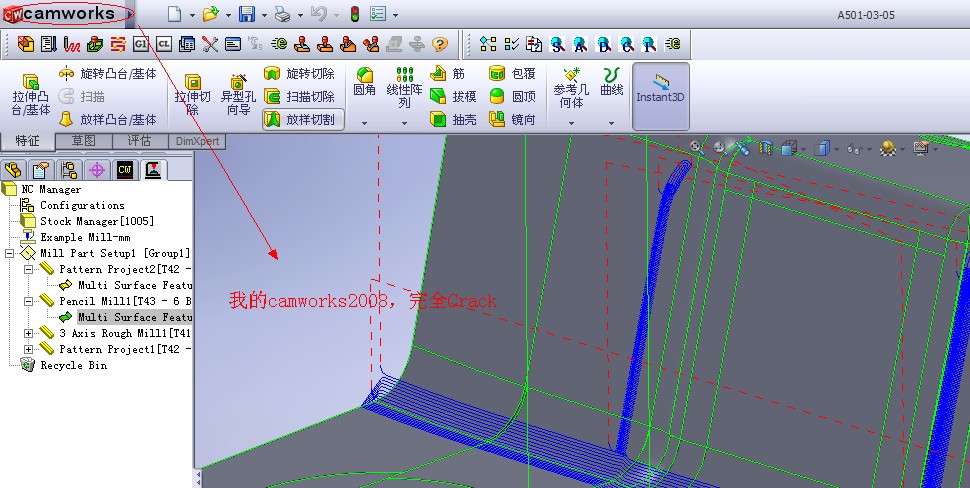Open dropdown arrow under Linear Pattern (线性阵列)
Viewport: 970px width, 488px height.
pos(405,123)
